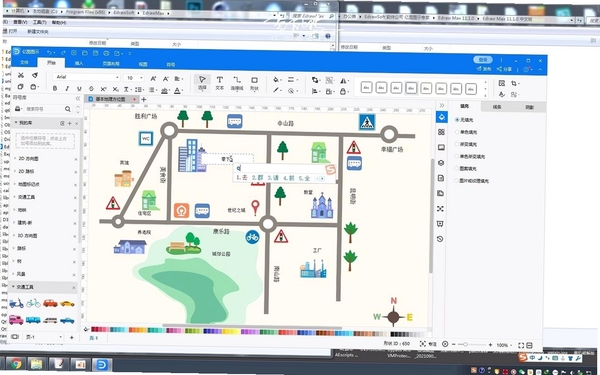The height and width of the screenshot is (375, 600).
Task: Switch to the 阴影 properties tab
Action: [x=529, y=108]
